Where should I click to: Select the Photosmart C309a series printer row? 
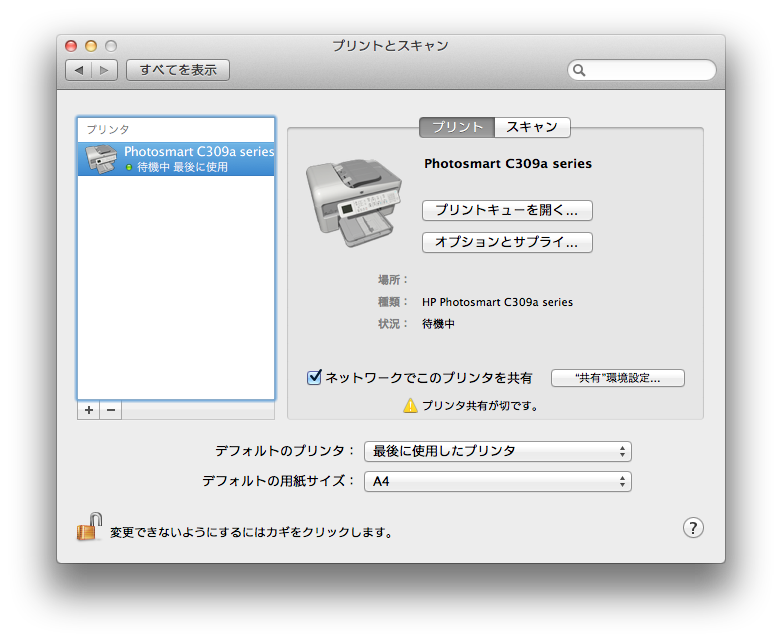[176, 159]
